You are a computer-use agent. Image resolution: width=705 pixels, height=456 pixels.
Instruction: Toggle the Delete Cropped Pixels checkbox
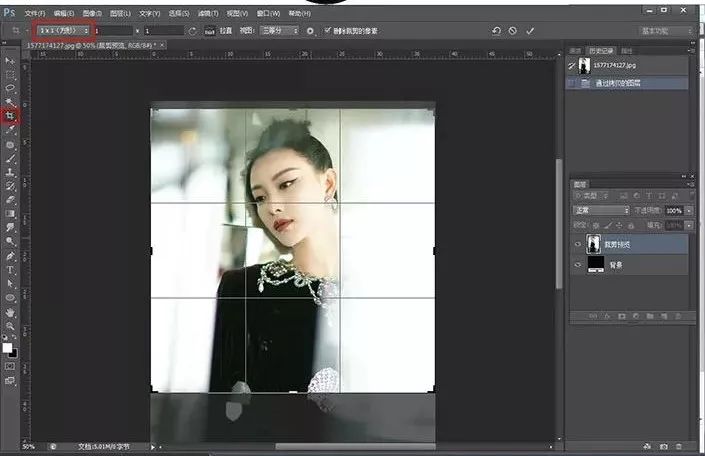(327, 31)
